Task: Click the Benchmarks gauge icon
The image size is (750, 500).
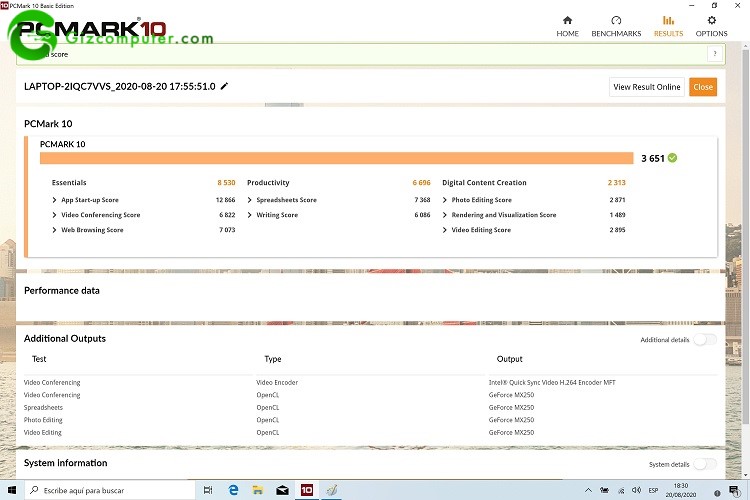Action: (616, 20)
